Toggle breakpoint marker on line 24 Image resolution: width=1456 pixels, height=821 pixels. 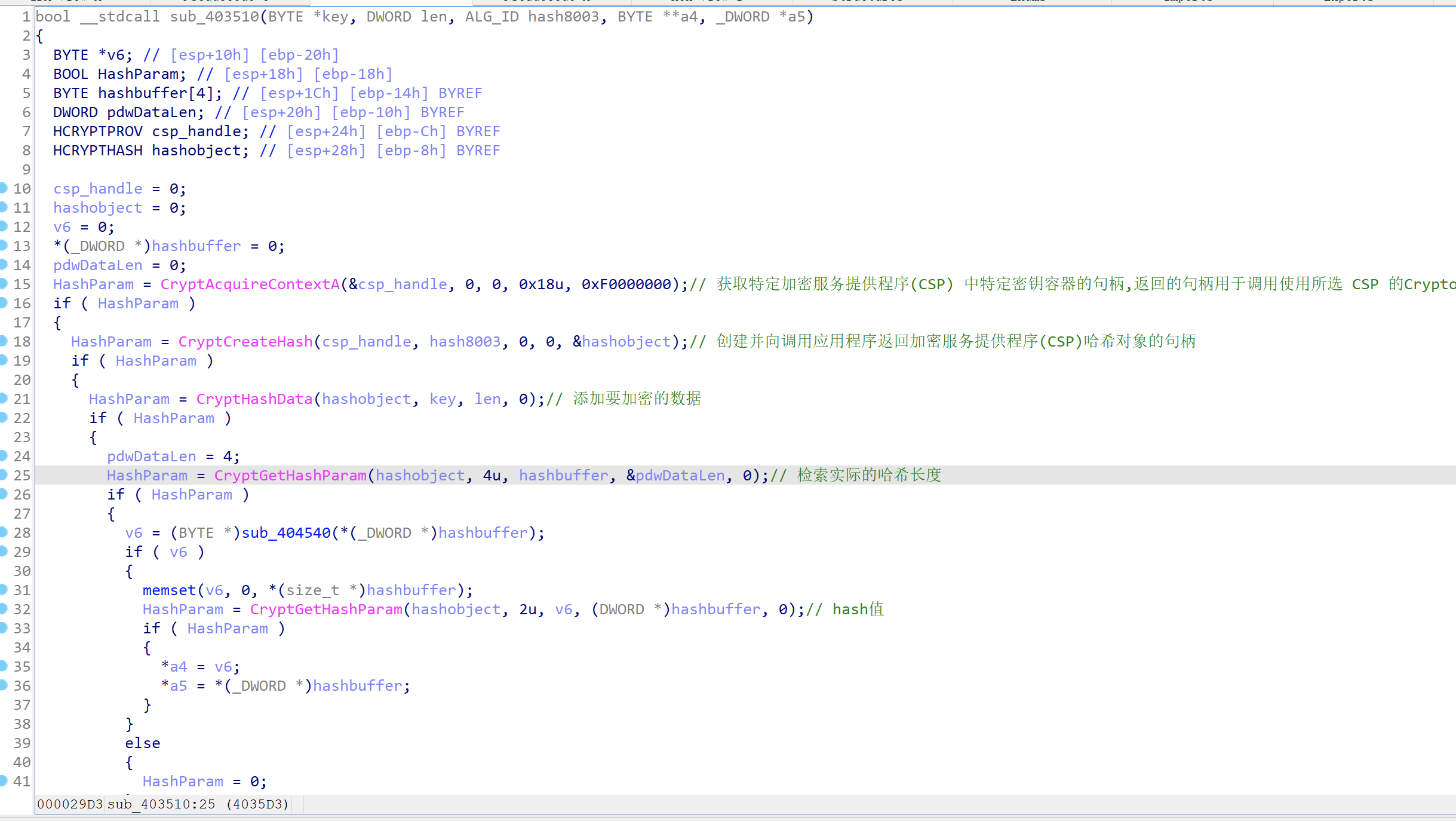point(3,456)
